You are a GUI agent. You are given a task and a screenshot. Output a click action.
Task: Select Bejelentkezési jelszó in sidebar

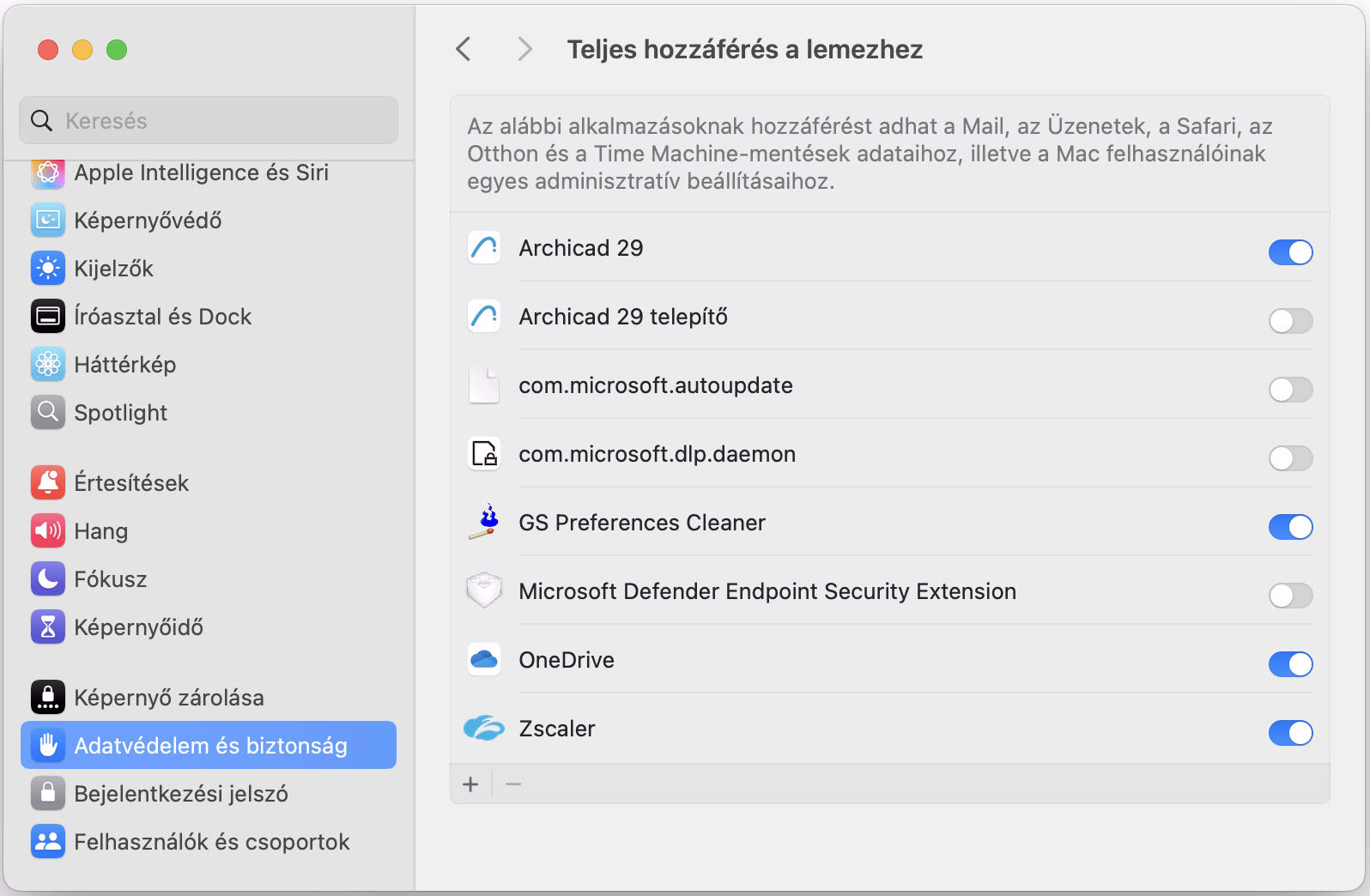[209, 794]
